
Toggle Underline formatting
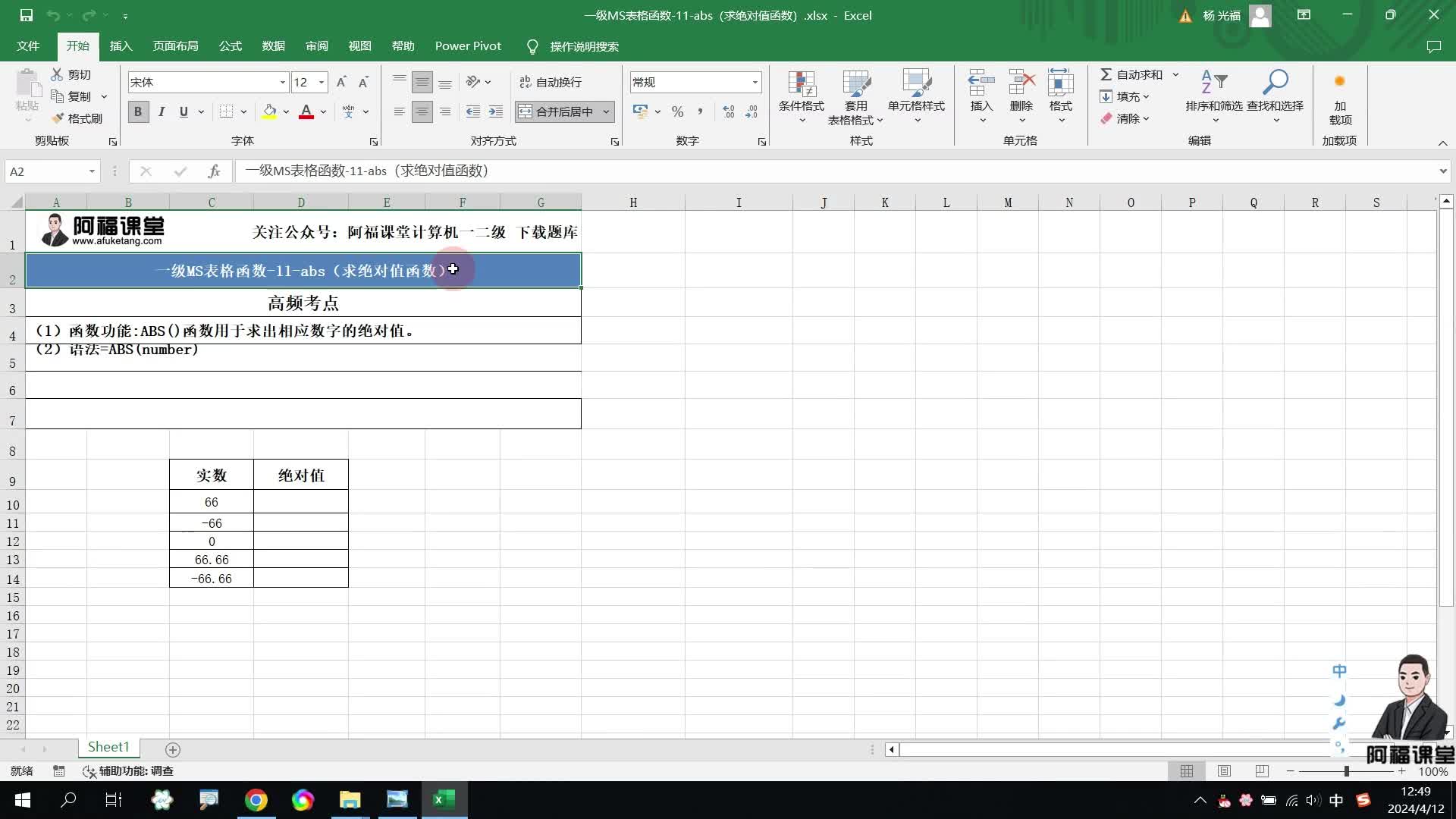(x=184, y=111)
